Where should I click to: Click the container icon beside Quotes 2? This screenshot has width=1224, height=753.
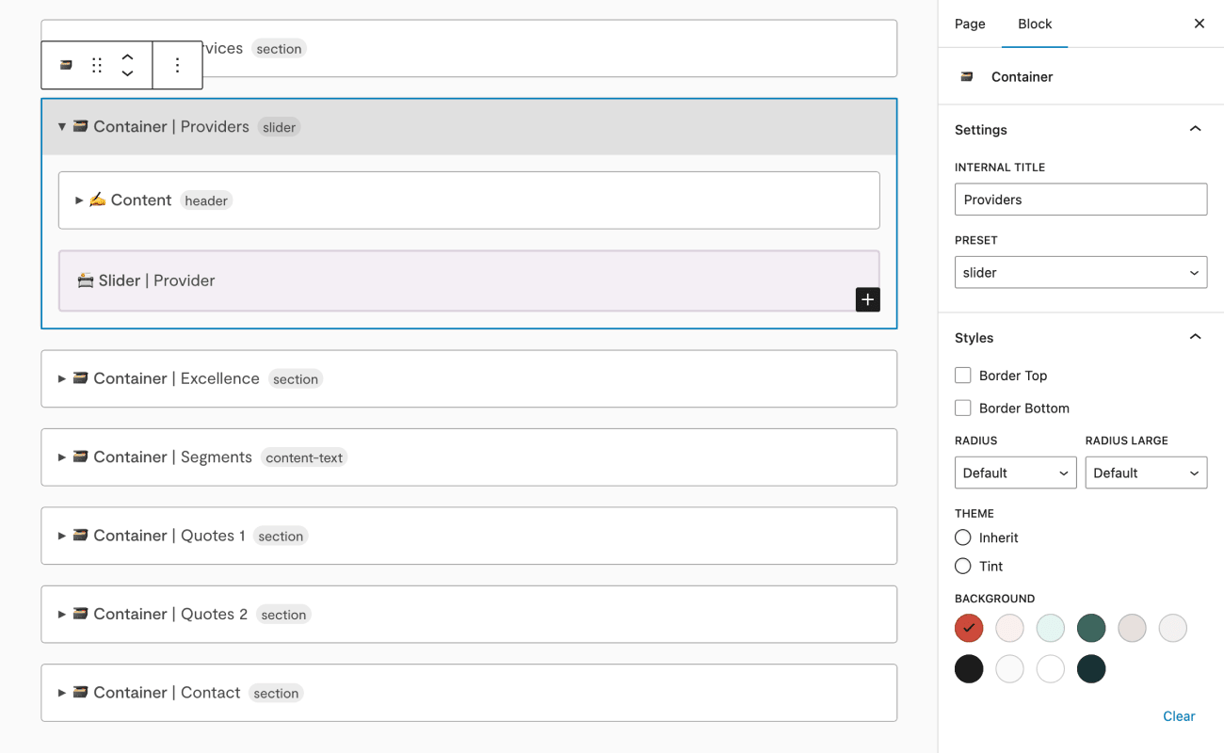80,613
